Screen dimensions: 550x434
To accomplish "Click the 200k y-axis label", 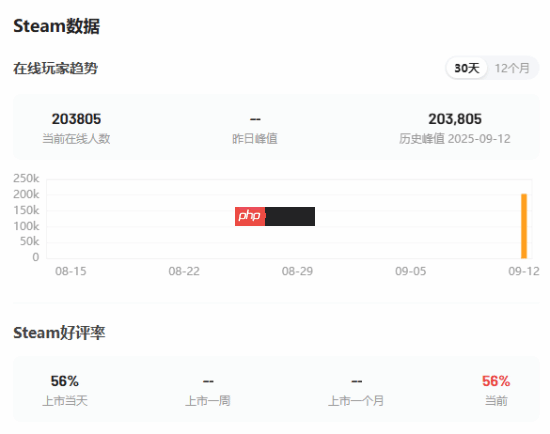I will coord(26,194).
